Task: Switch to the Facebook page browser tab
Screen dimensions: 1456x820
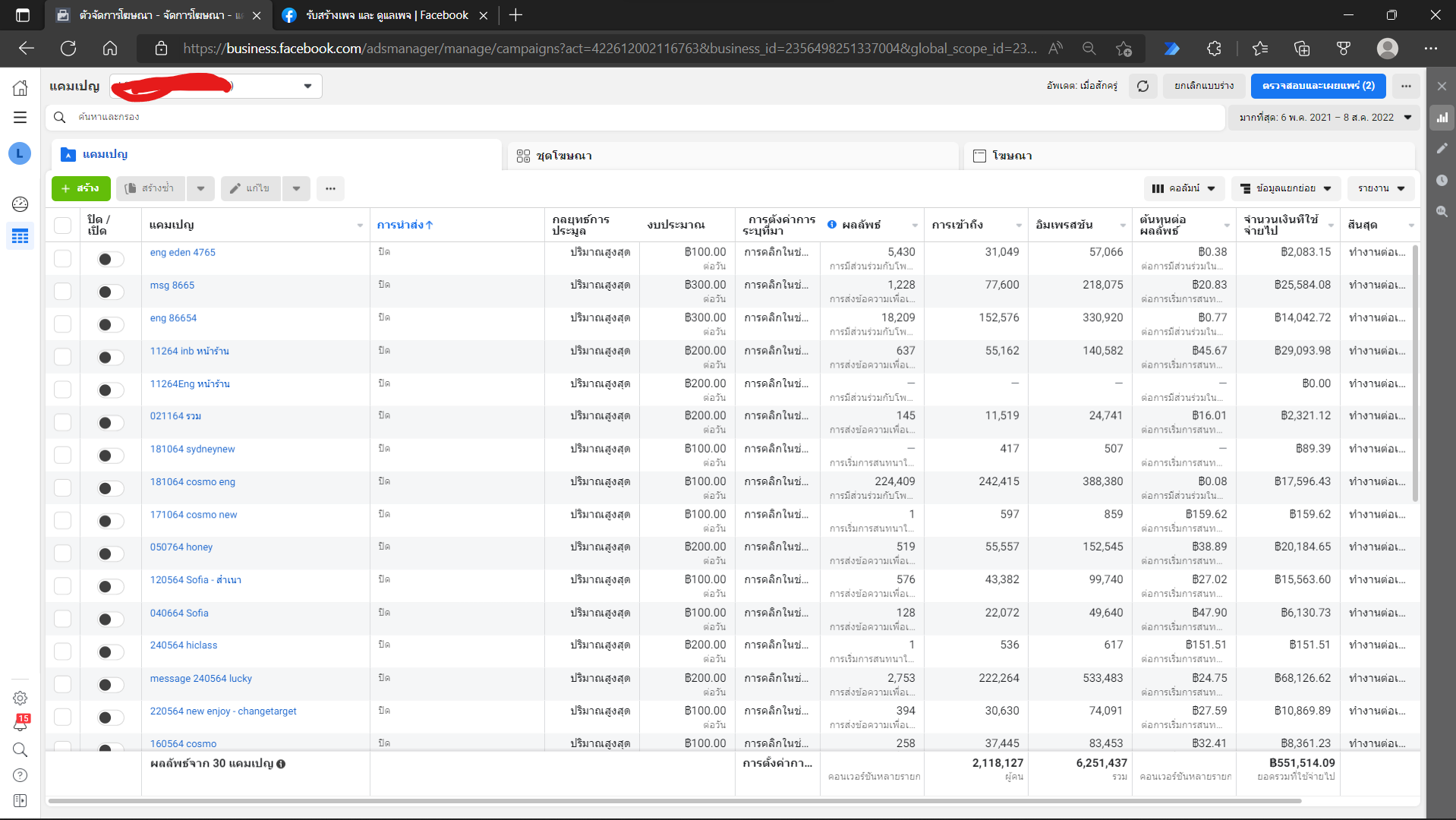Action: pyautogui.click(x=386, y=15)
